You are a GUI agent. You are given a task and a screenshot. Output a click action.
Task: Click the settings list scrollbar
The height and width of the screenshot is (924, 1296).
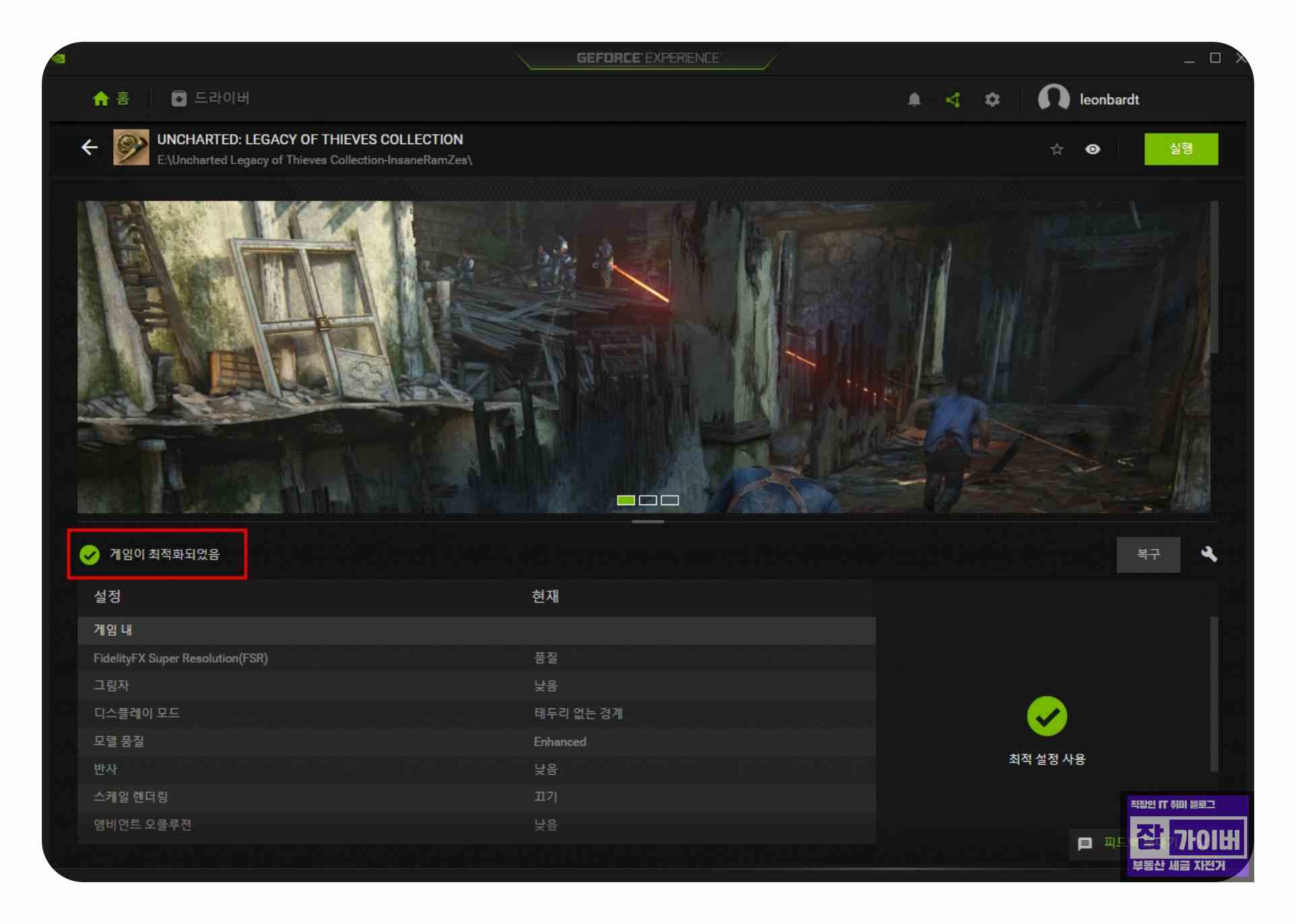1214,694
